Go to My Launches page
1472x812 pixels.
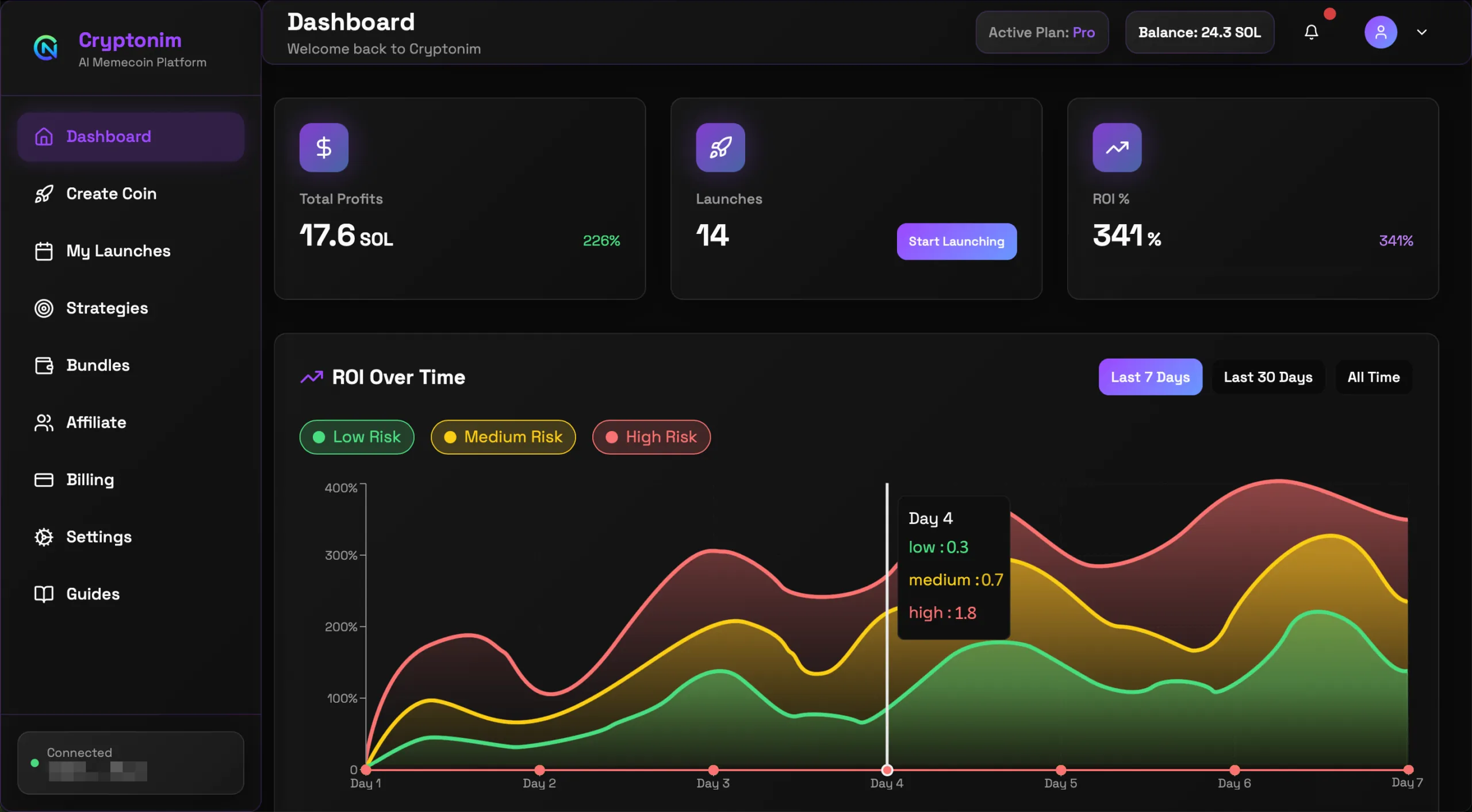pyautogui.click(x=131, y=251)
